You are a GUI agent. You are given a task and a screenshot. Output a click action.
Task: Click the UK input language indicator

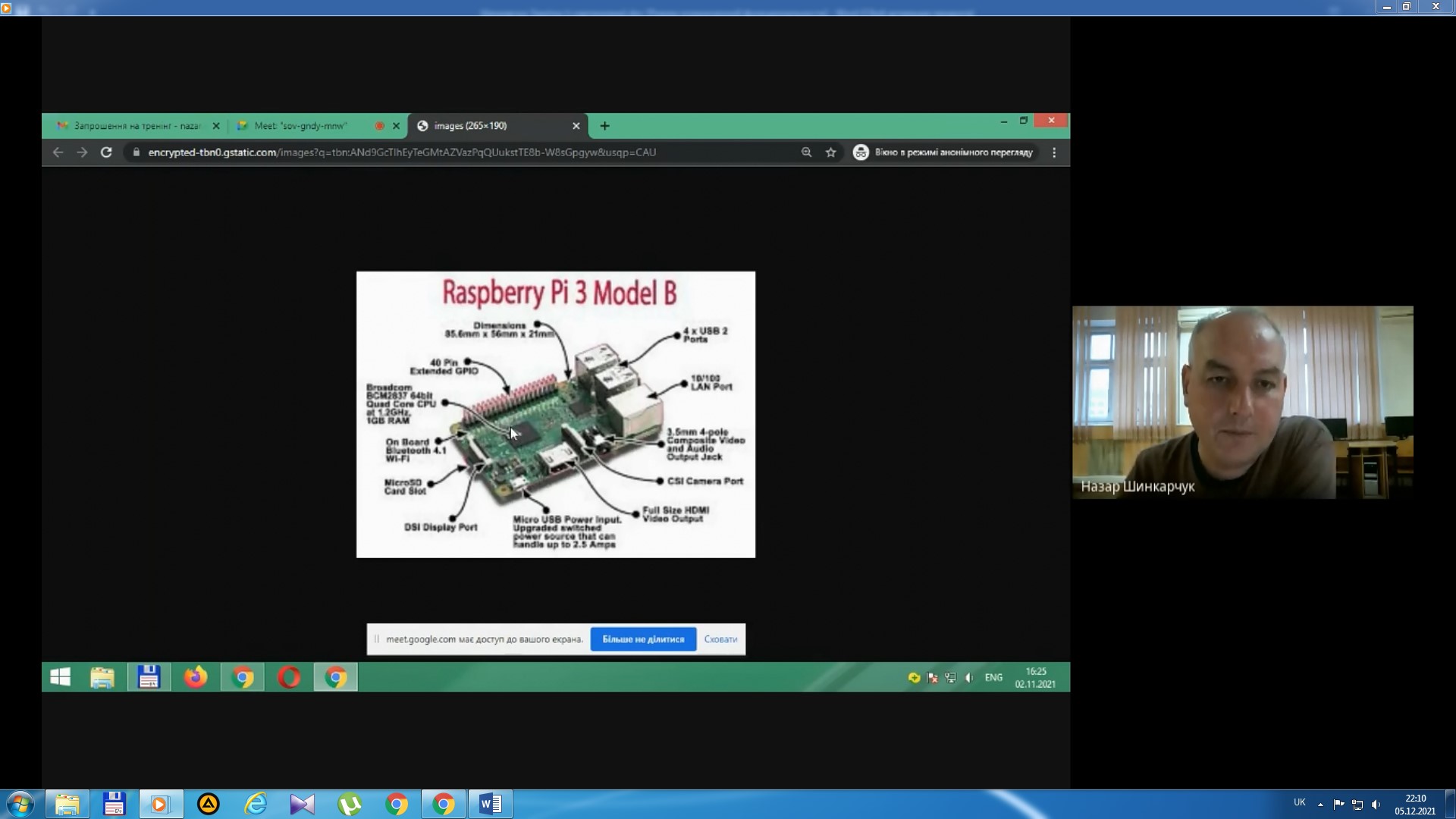(1300, 802)
